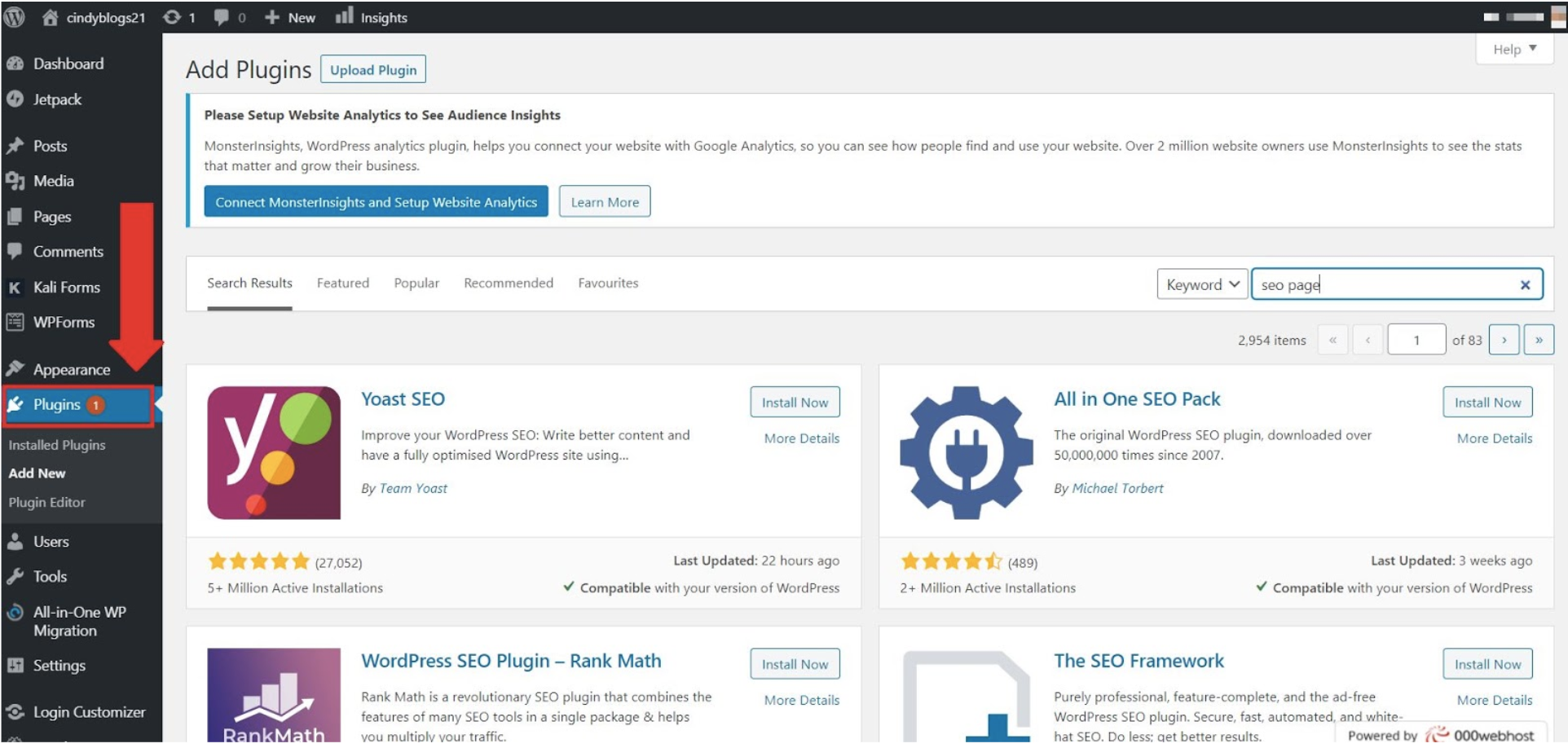Install All in One SEO Pack
The height and width of the screenshot is (748, 1568).
(x=1487, y=403)
